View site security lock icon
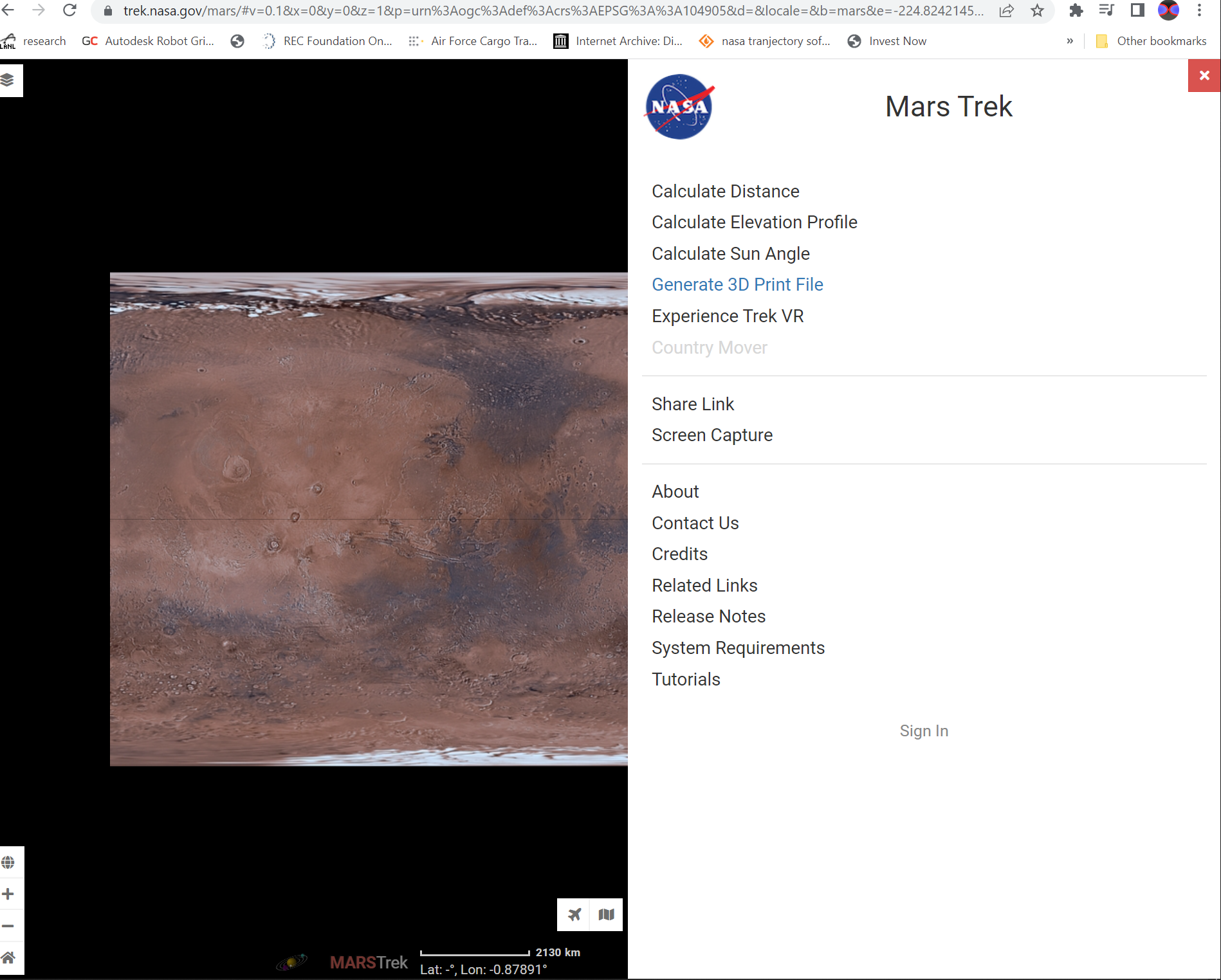 (x=108, y=11)
